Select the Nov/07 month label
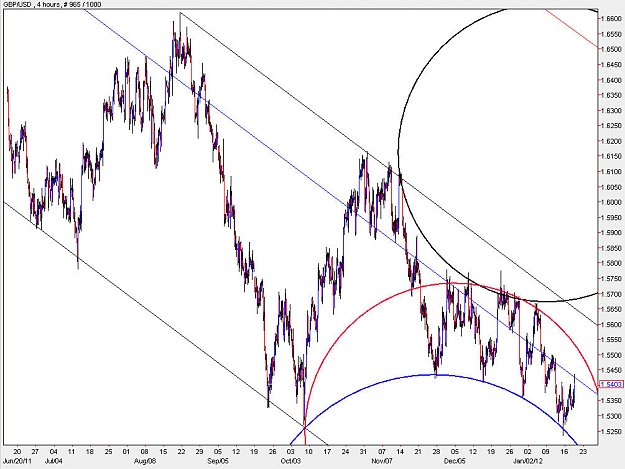 [382, 461]
